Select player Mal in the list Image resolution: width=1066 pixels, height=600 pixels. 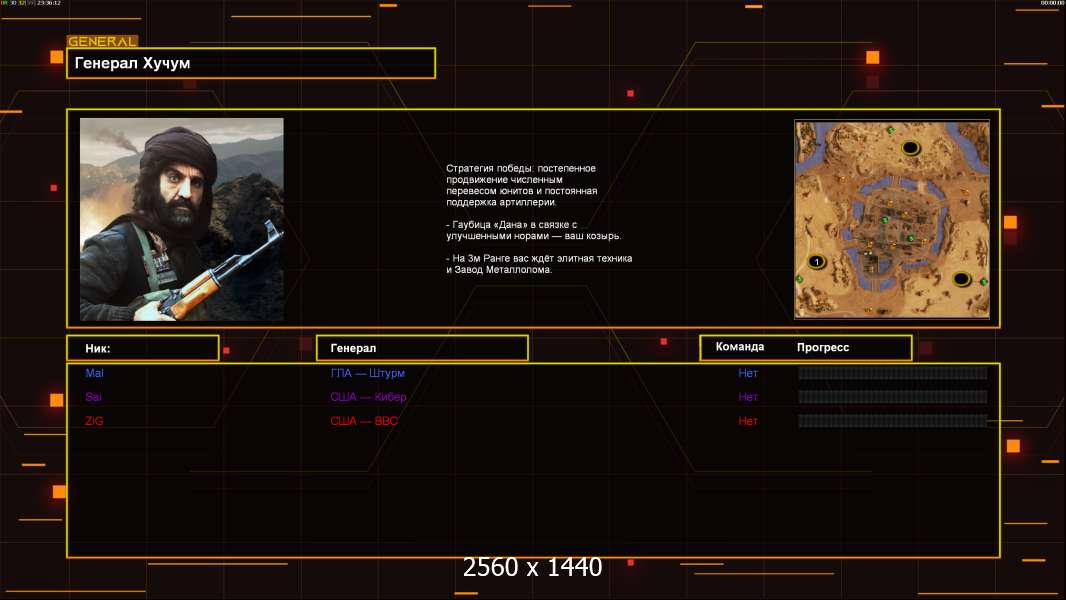tap(94, 373)
